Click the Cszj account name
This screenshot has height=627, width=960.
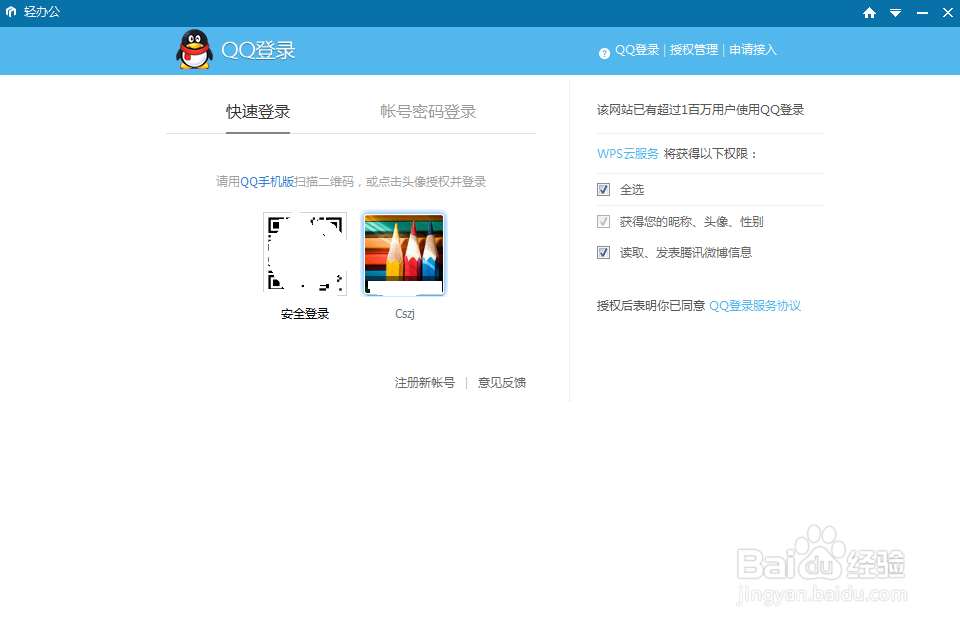[405, 314]
